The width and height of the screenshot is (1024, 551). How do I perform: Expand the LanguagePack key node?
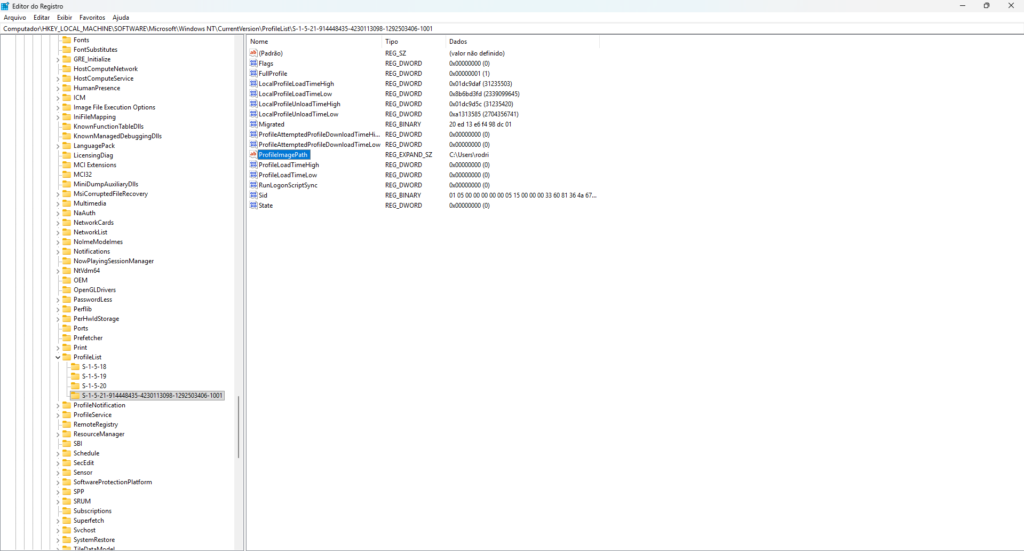(x=57, y=146)
